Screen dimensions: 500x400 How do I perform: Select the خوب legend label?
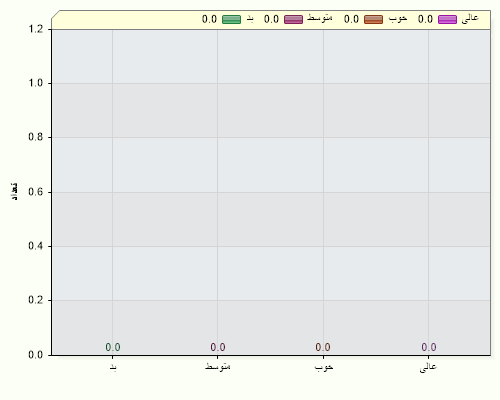pos(398,19)
